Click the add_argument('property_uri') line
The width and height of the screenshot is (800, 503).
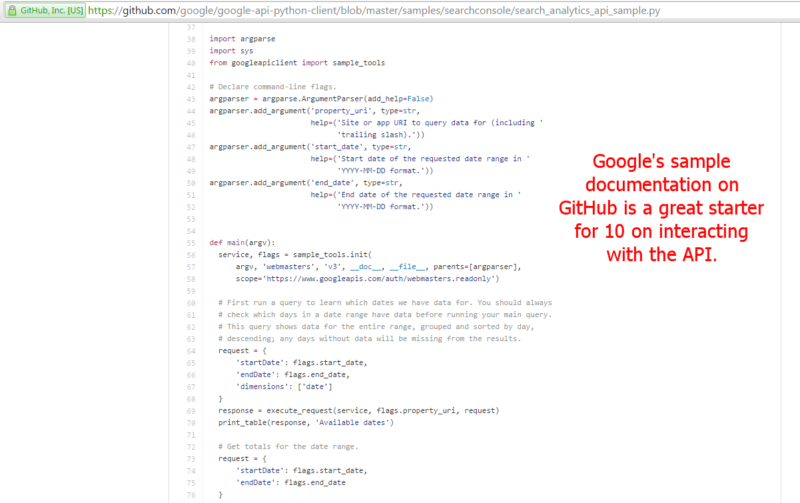pyautogui.click(x=314, y=111)
